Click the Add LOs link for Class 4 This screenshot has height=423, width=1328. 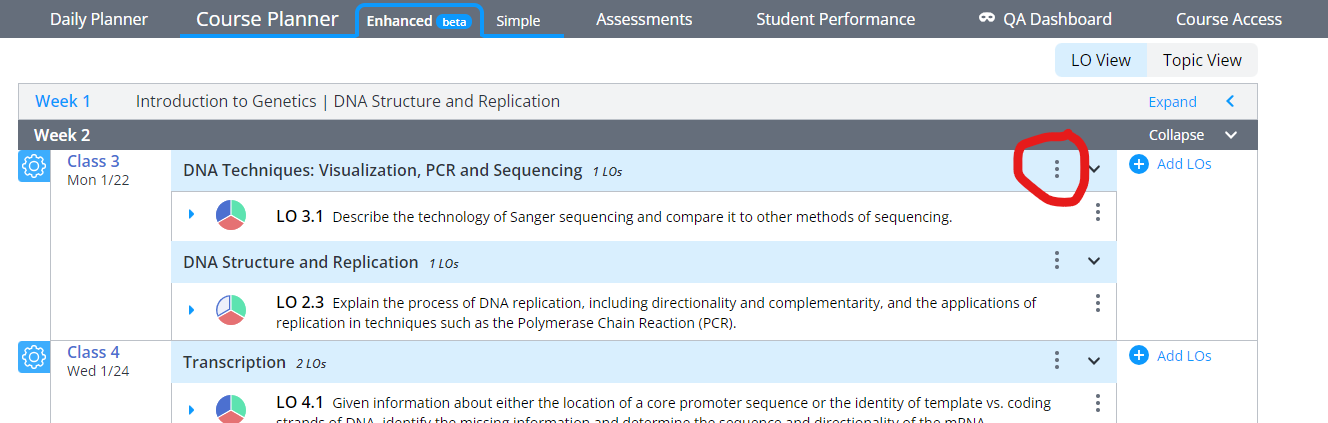1183,356
